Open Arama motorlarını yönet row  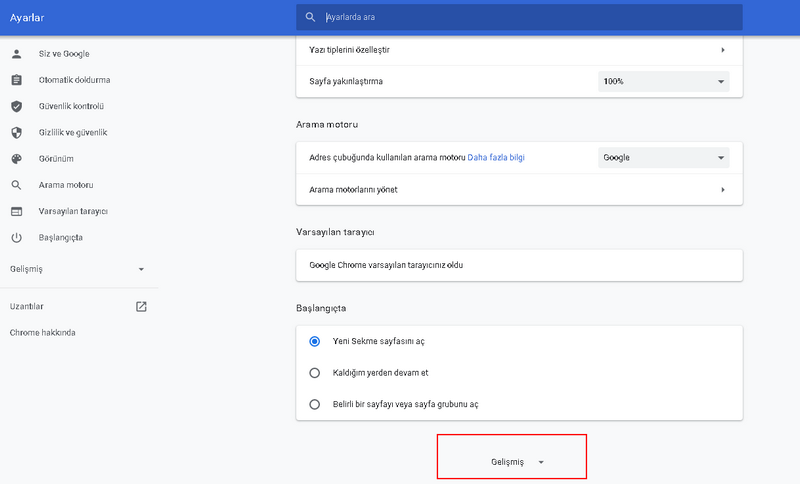point(519,189)
